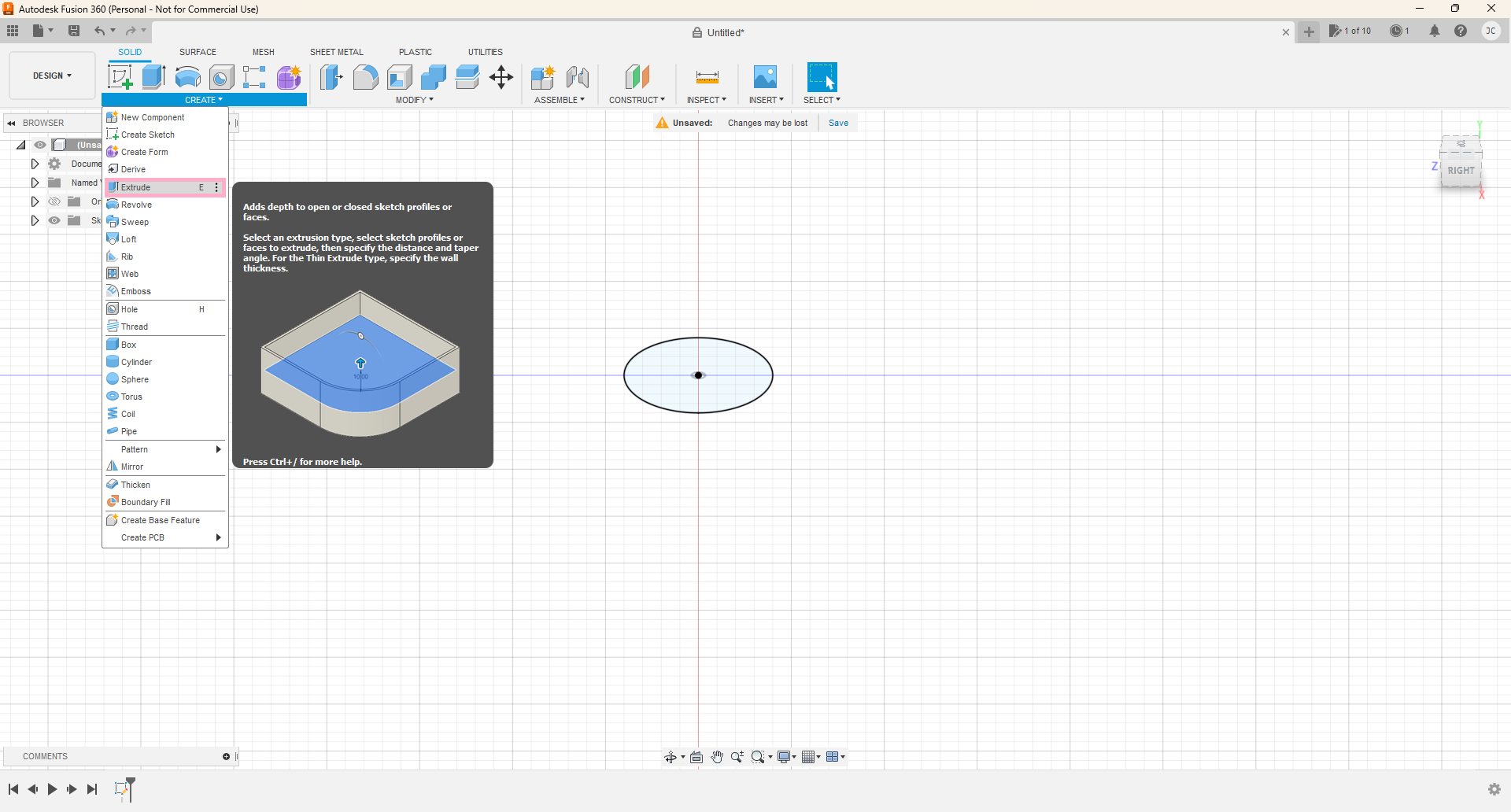Open the ASSEMBLE dropdown menu

(560, 100)
